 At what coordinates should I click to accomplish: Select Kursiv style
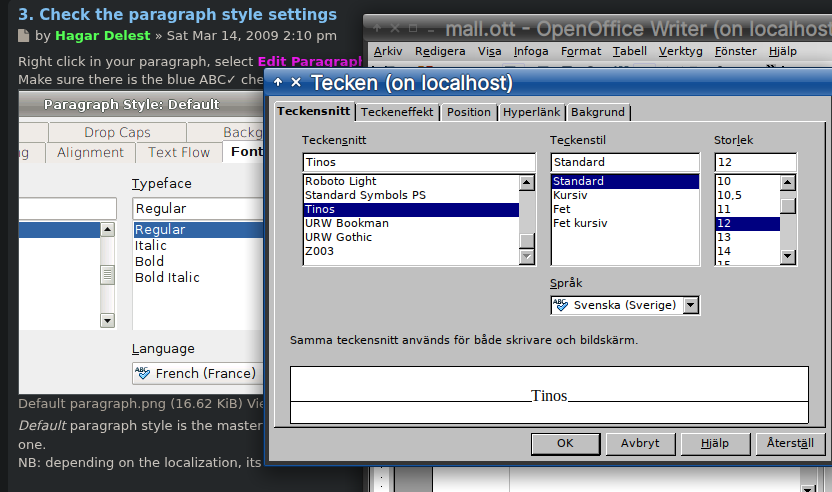[x=625, y=195]
